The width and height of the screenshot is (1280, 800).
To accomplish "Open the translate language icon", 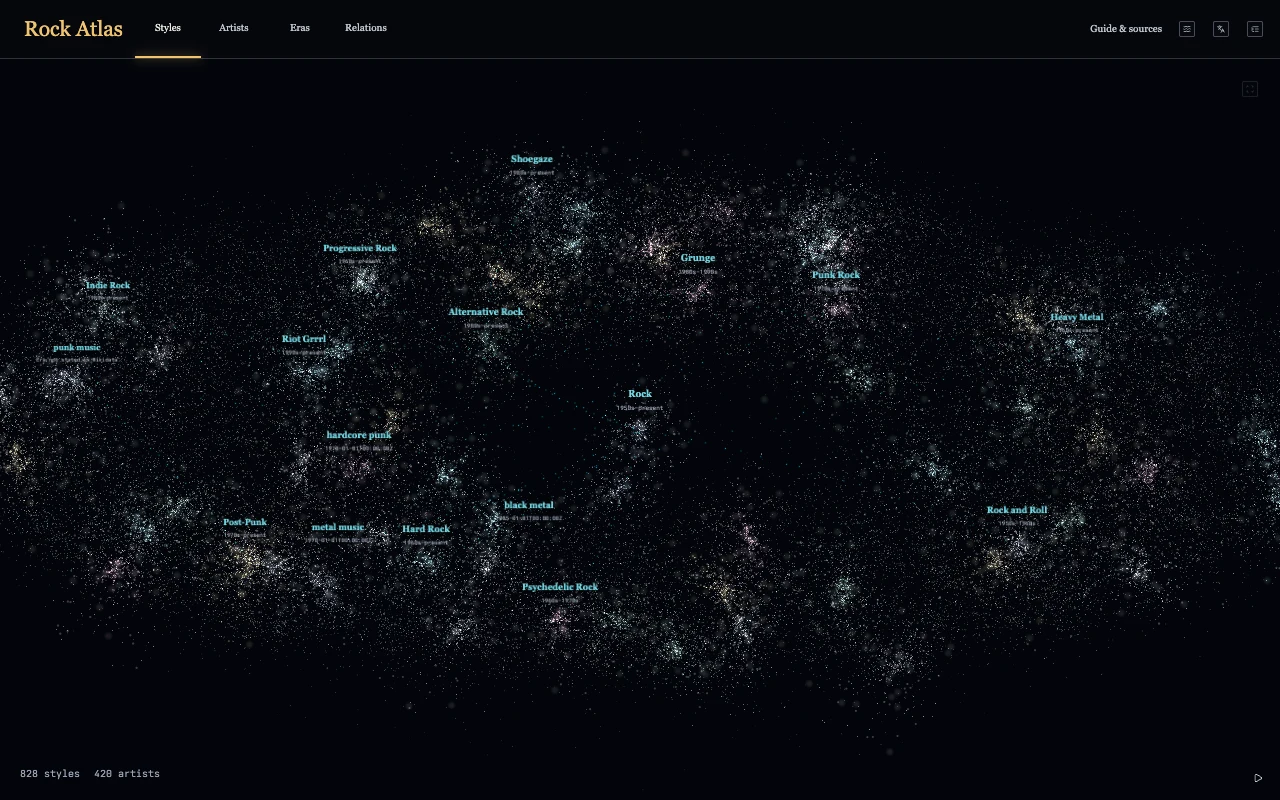I will (x=1221, y=29).
